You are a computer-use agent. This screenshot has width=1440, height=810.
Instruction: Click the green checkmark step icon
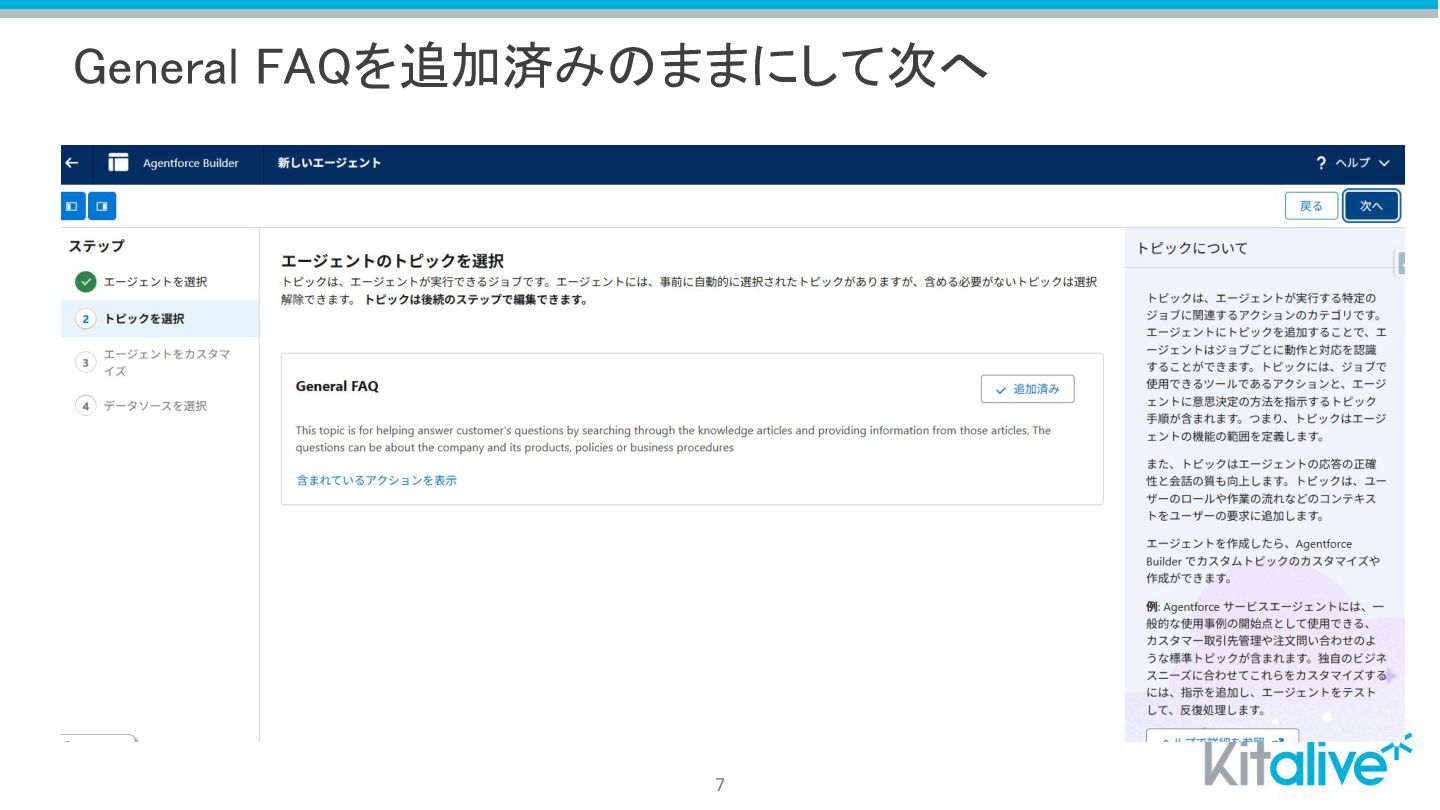coord(86,282)
